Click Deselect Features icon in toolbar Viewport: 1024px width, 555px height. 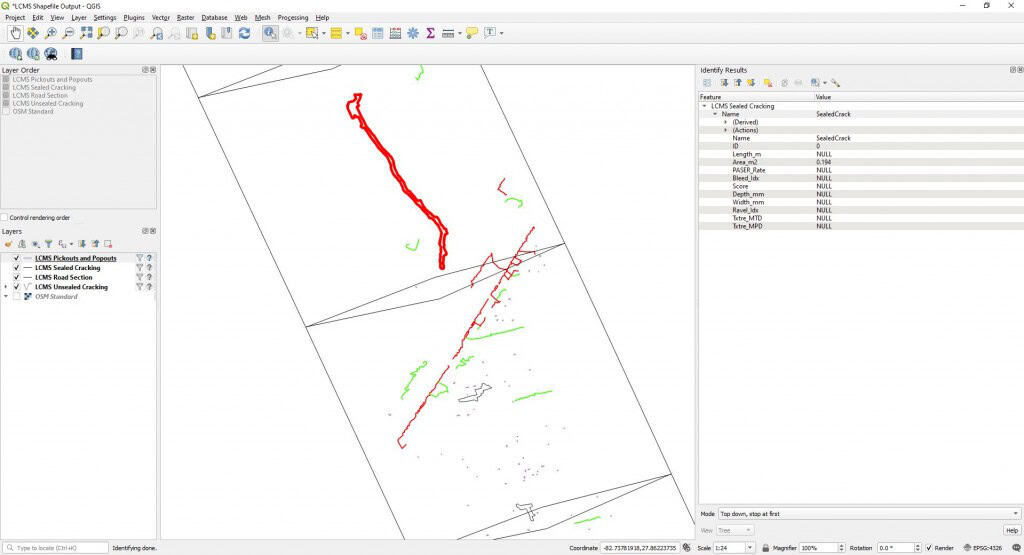click(x=360, y=33)
